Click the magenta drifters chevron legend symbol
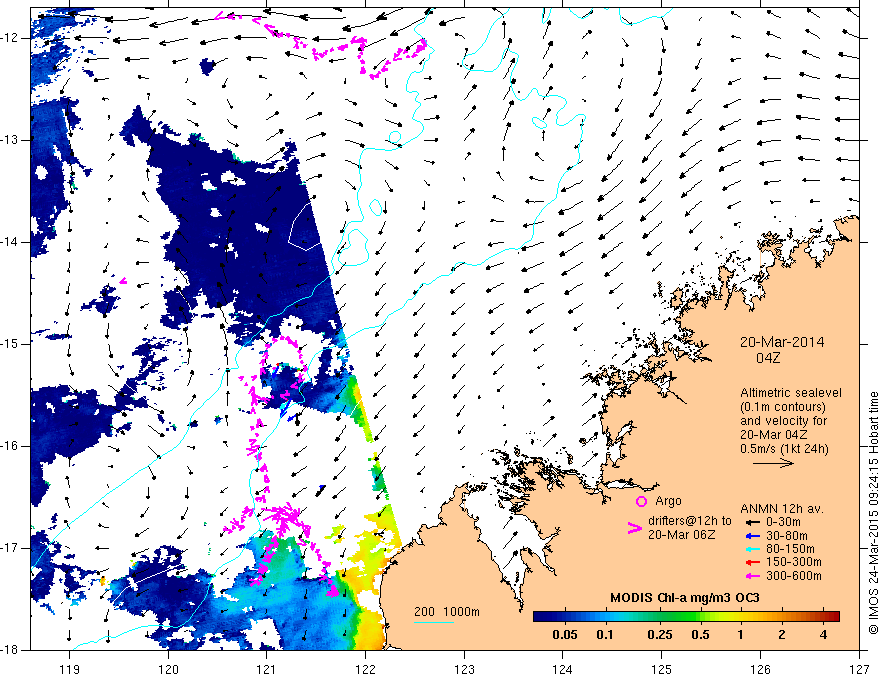 [x=634, y=527]
